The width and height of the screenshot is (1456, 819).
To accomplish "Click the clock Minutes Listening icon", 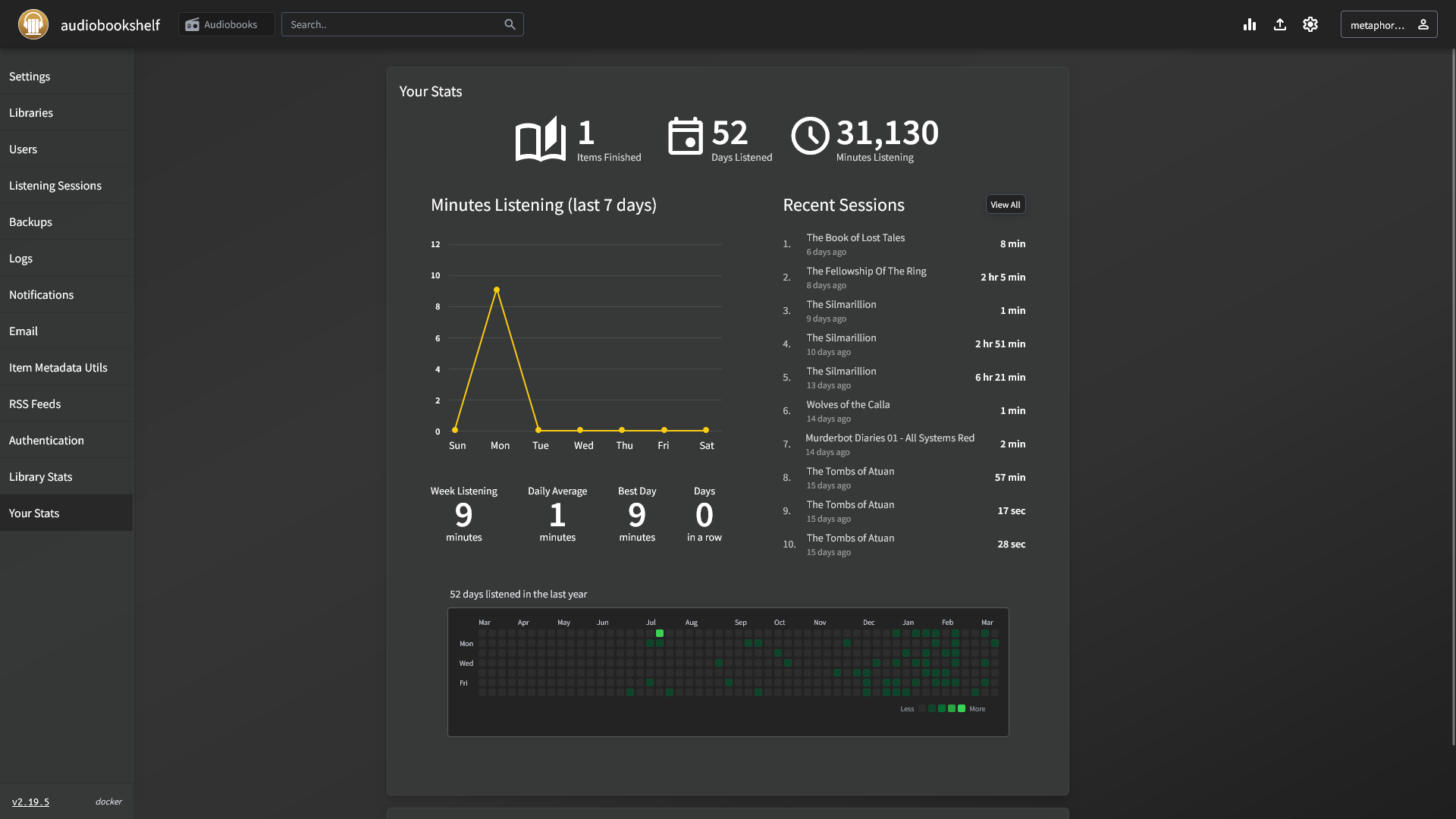I will pyautogui.click(x=810, y=136).
